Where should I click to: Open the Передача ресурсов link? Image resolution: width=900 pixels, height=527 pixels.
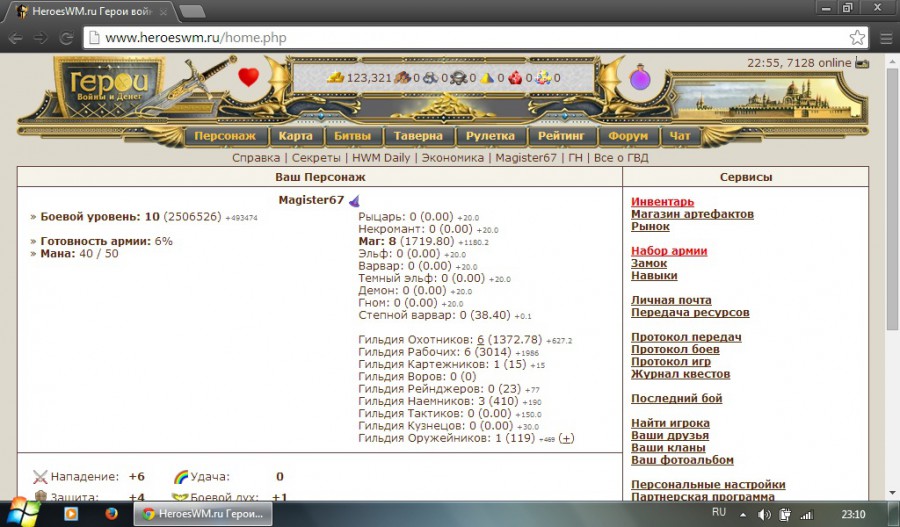[690, 312]
